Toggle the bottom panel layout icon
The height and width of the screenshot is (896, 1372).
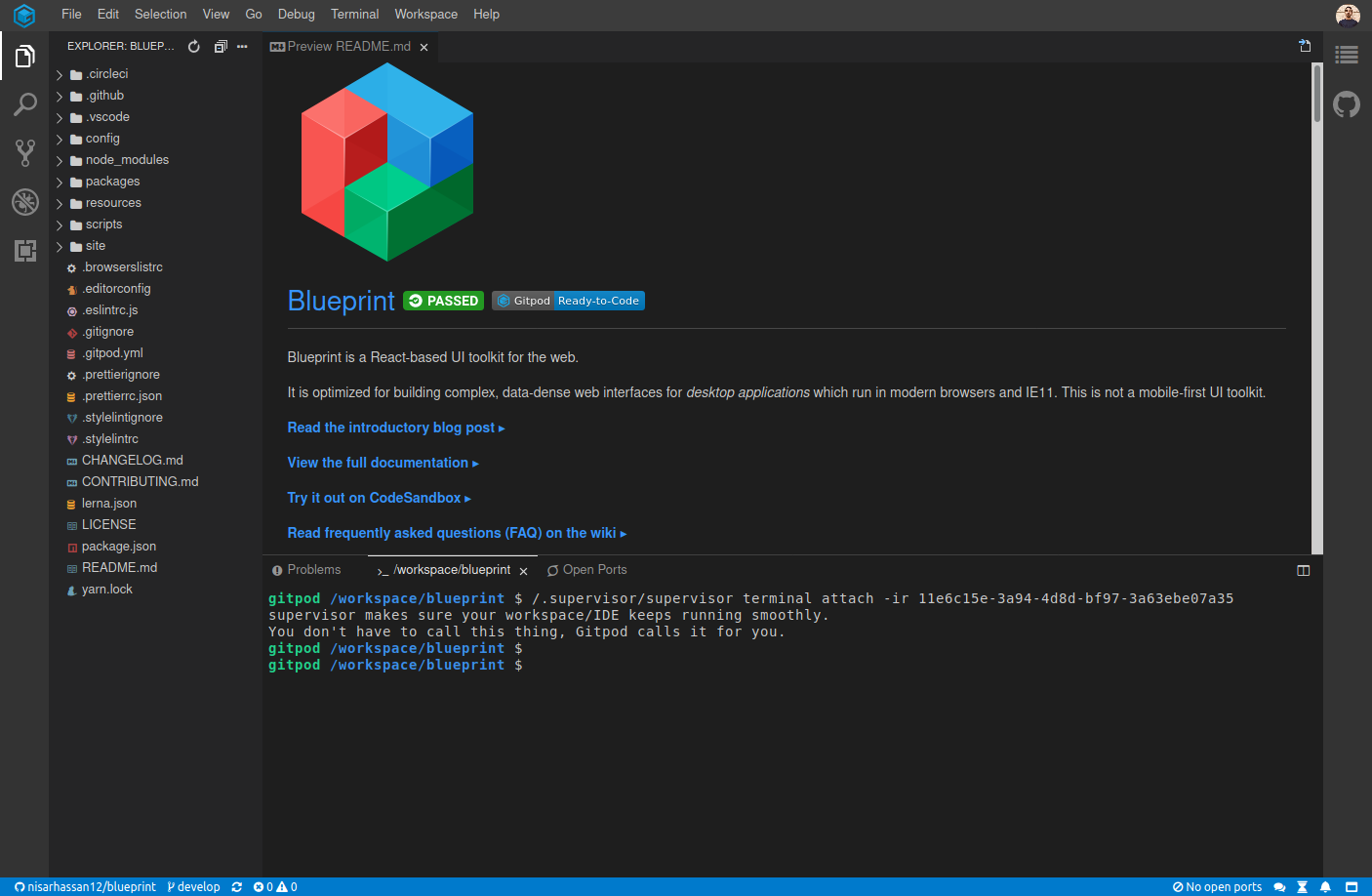1304,570
